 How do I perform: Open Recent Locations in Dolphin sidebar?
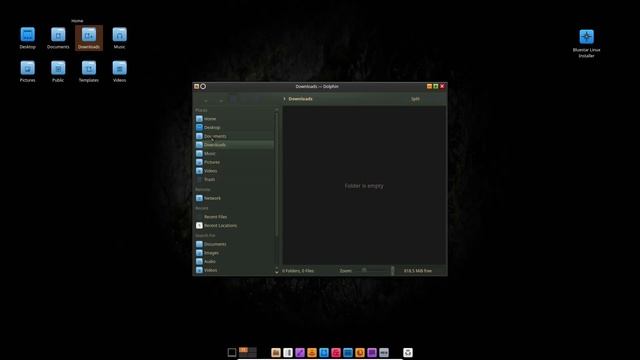click(x=234, y=225)
